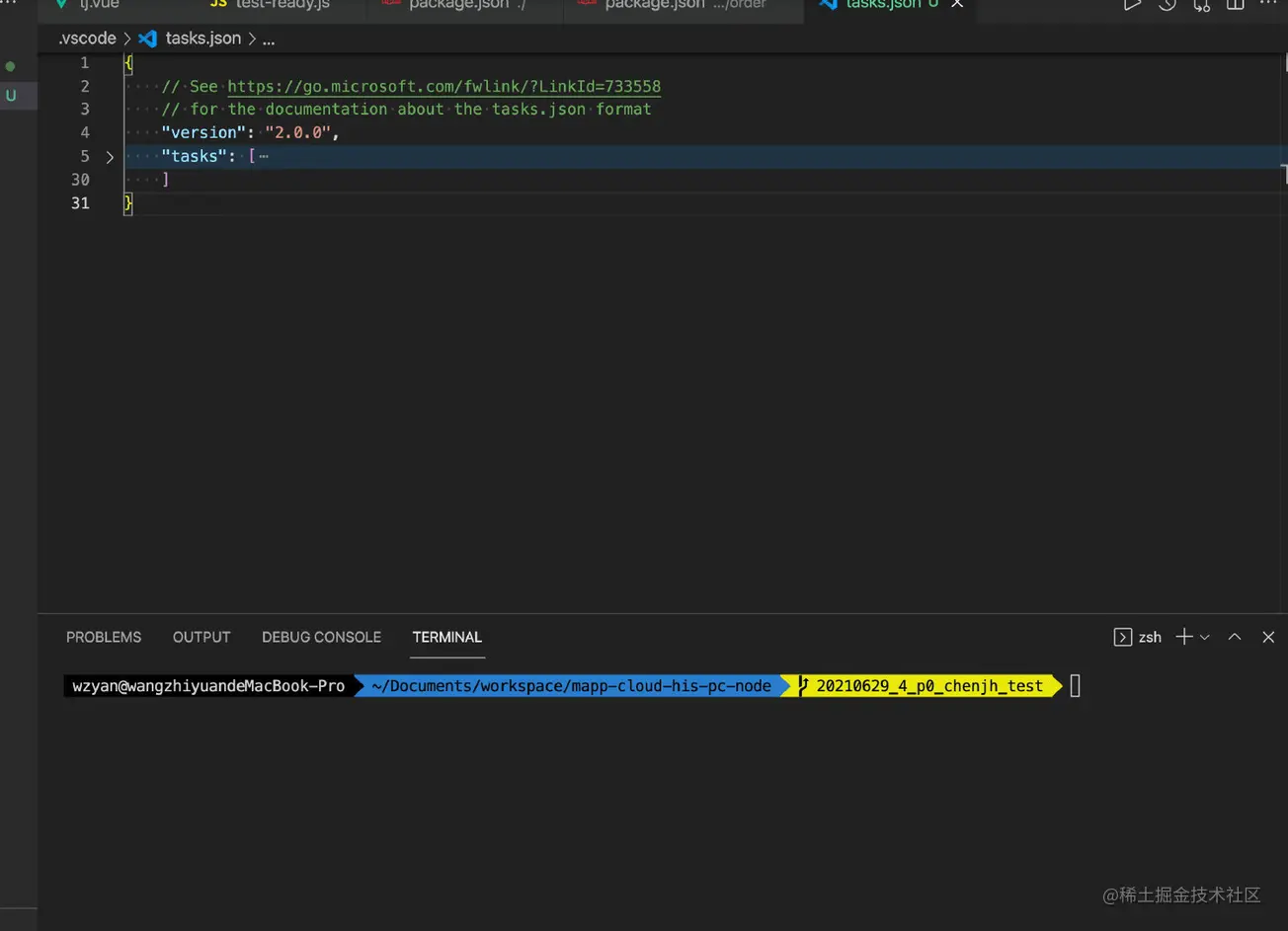Click the Run play icon in editor toolbar
The width and height of the screenshot is (1288, 931).
tap(1132, 5)
